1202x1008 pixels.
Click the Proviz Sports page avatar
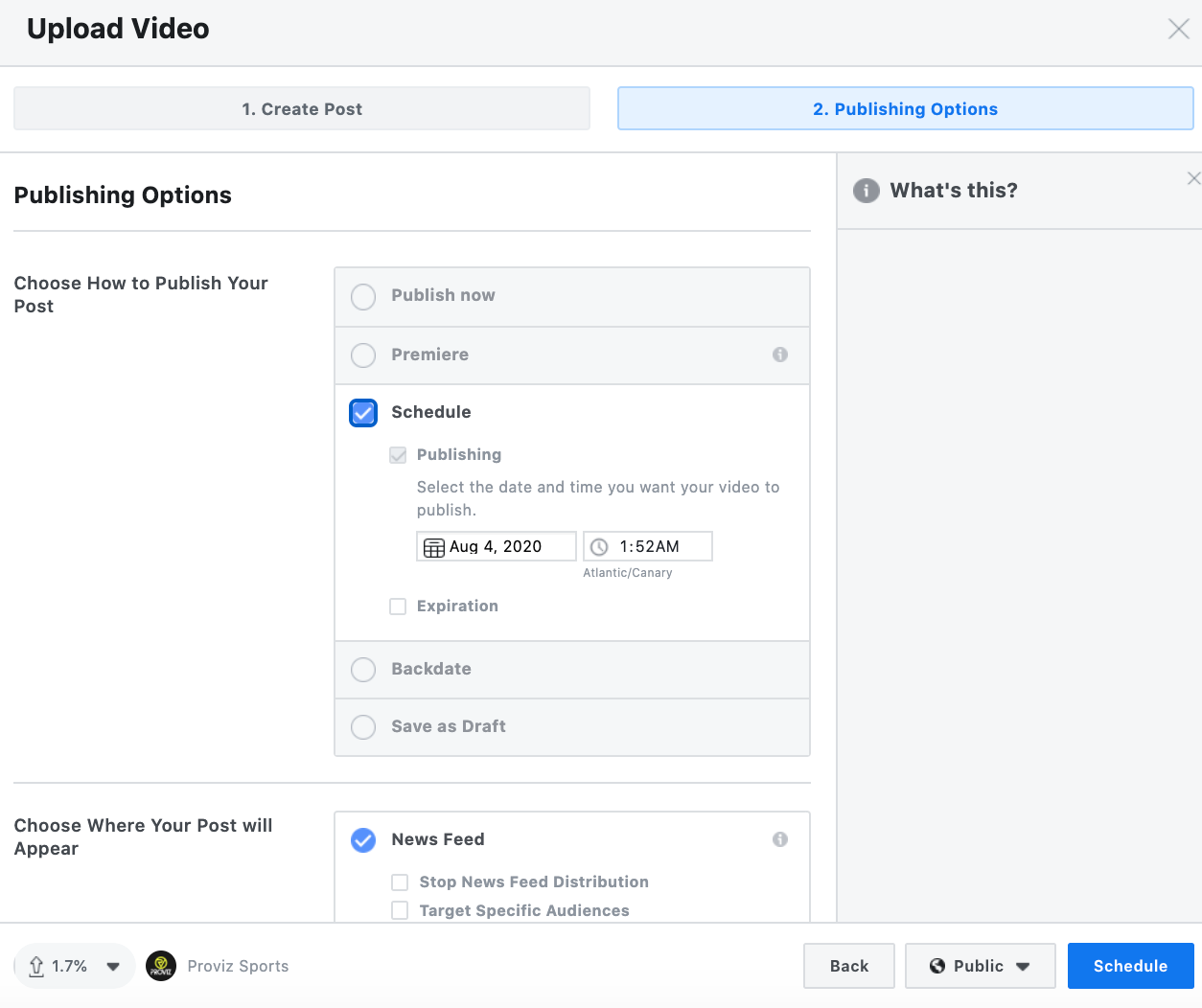(x=161, y=966)
